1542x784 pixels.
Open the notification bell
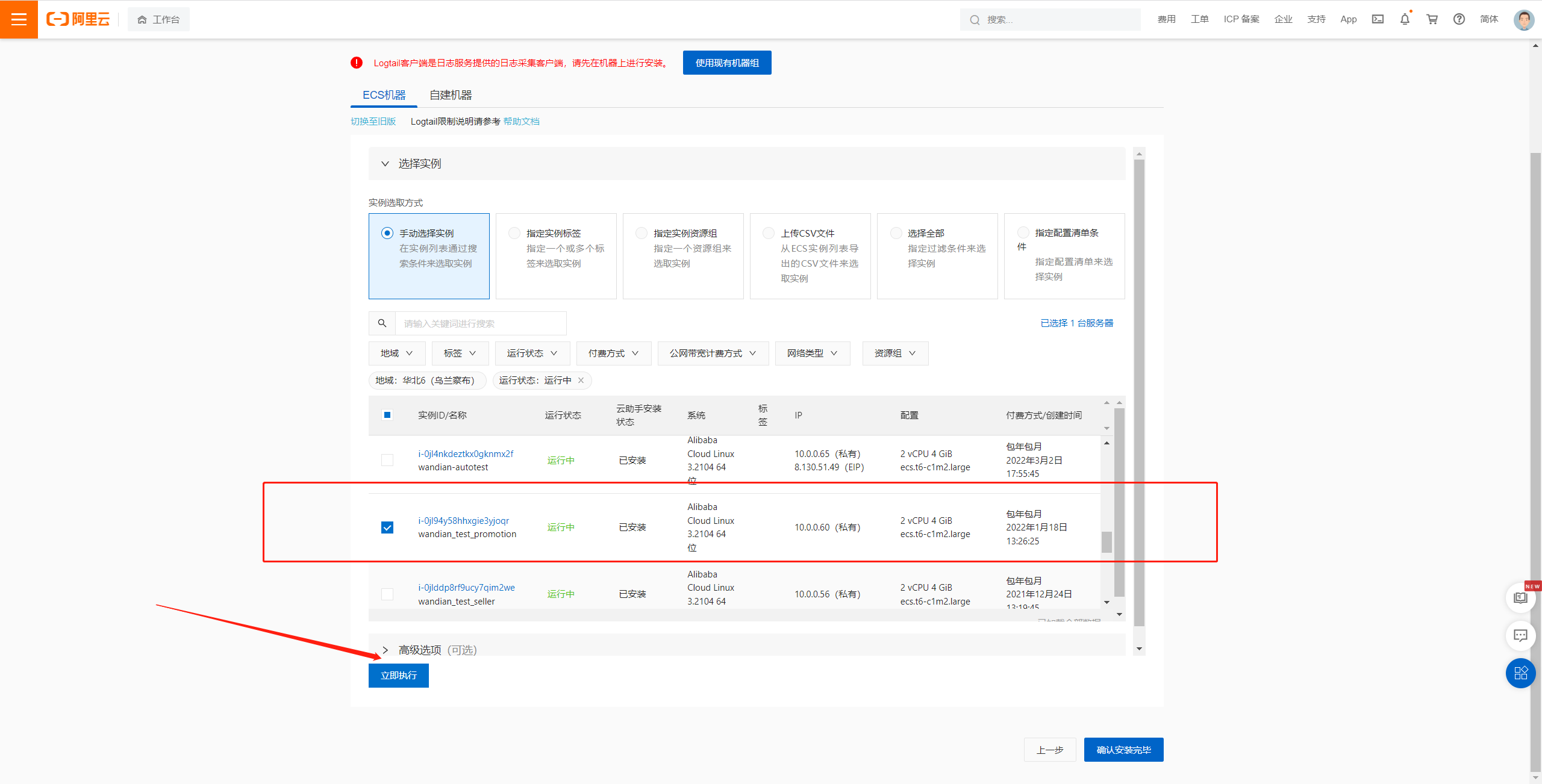tap(1405, 19)
